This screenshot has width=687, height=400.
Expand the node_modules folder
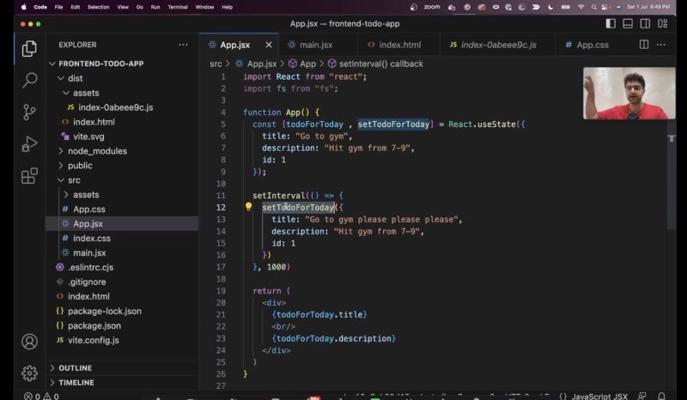pyautogui.click(x=96, y=151)
